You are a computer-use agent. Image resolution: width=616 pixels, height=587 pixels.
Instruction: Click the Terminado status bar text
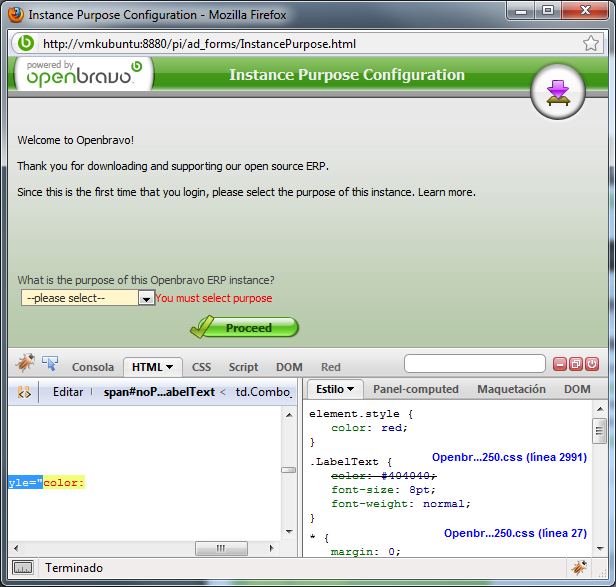74,568
